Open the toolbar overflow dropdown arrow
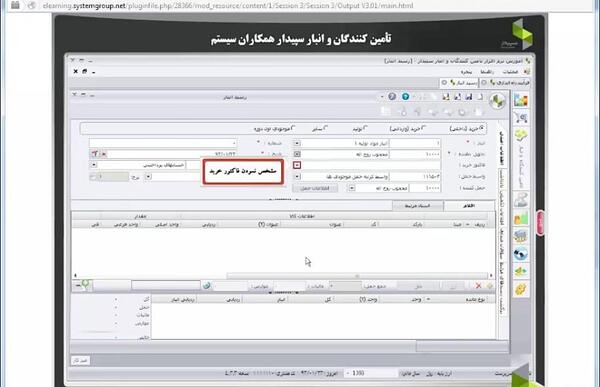 (382, 97)
